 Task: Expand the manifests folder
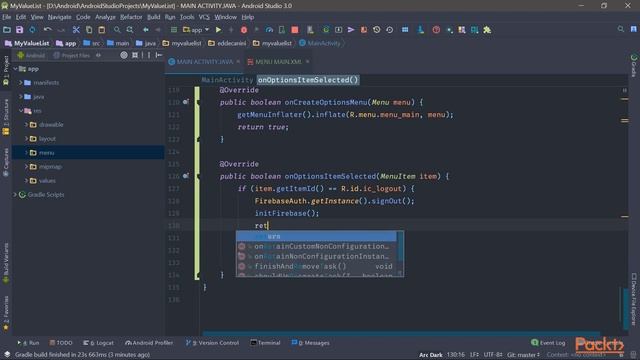click(21, 83)
